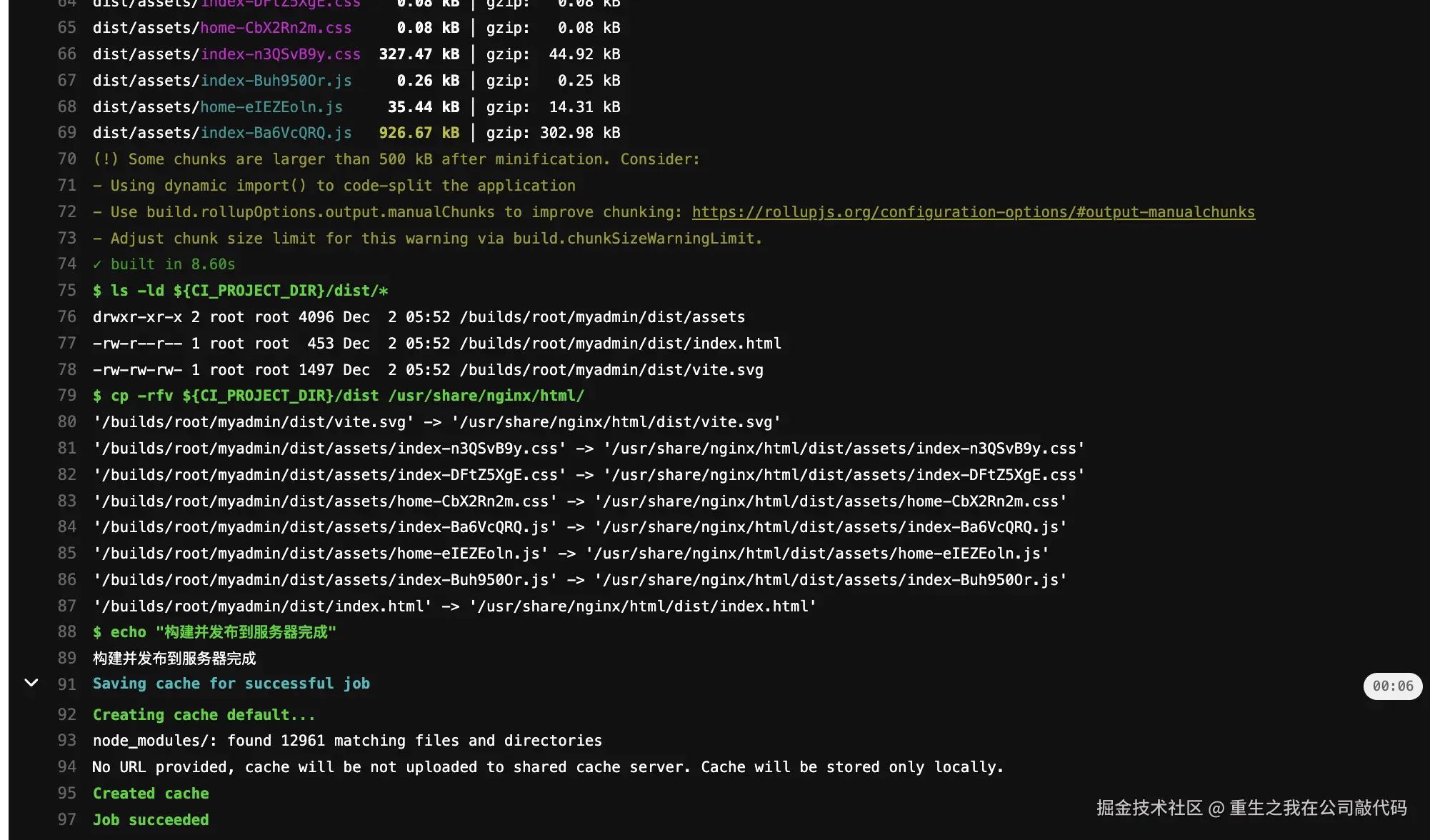The width and height of the screenshot is (1430, 840).
Task: Select line number 75 beside the ls command
Action: (x=66, y=291)
